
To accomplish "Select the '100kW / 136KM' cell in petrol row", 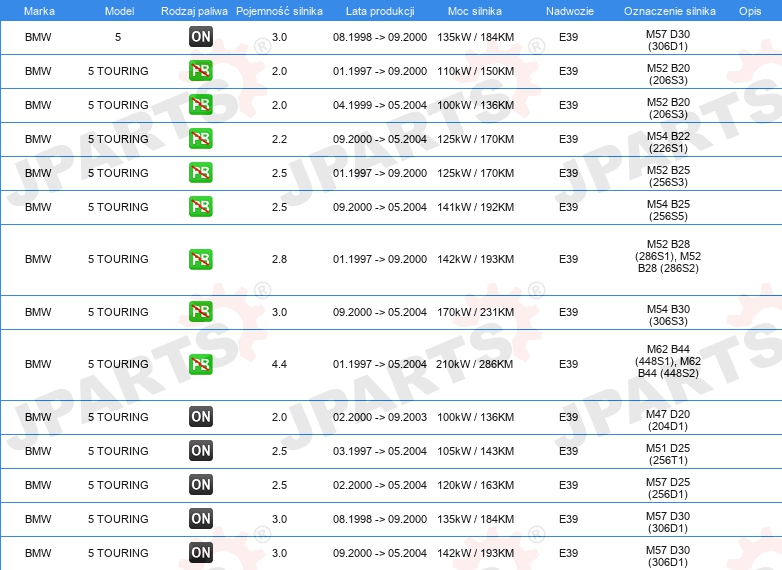I will pyautogui.click(x=475, y=105).
